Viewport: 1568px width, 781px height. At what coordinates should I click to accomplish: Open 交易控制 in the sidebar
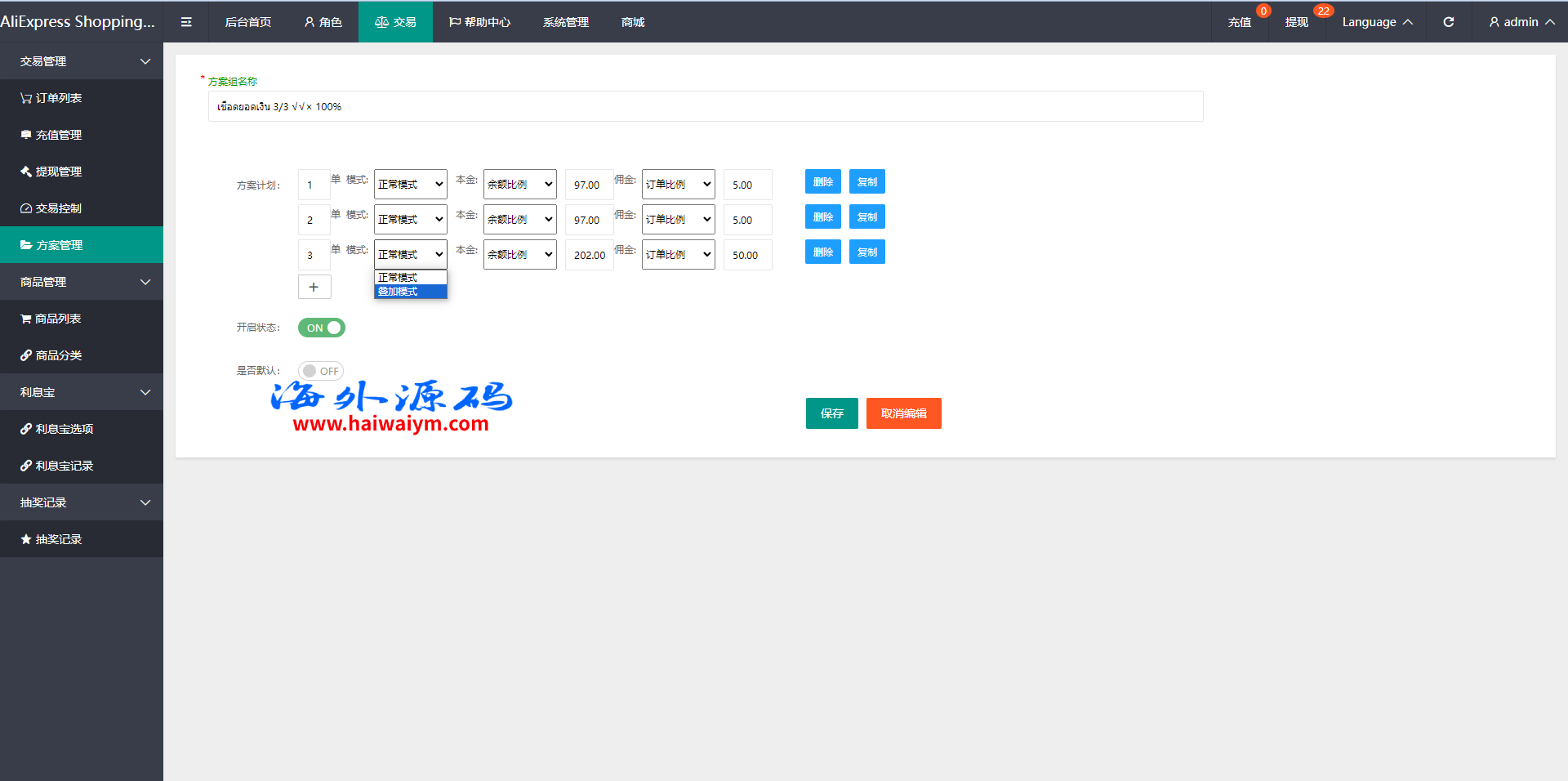51,208
